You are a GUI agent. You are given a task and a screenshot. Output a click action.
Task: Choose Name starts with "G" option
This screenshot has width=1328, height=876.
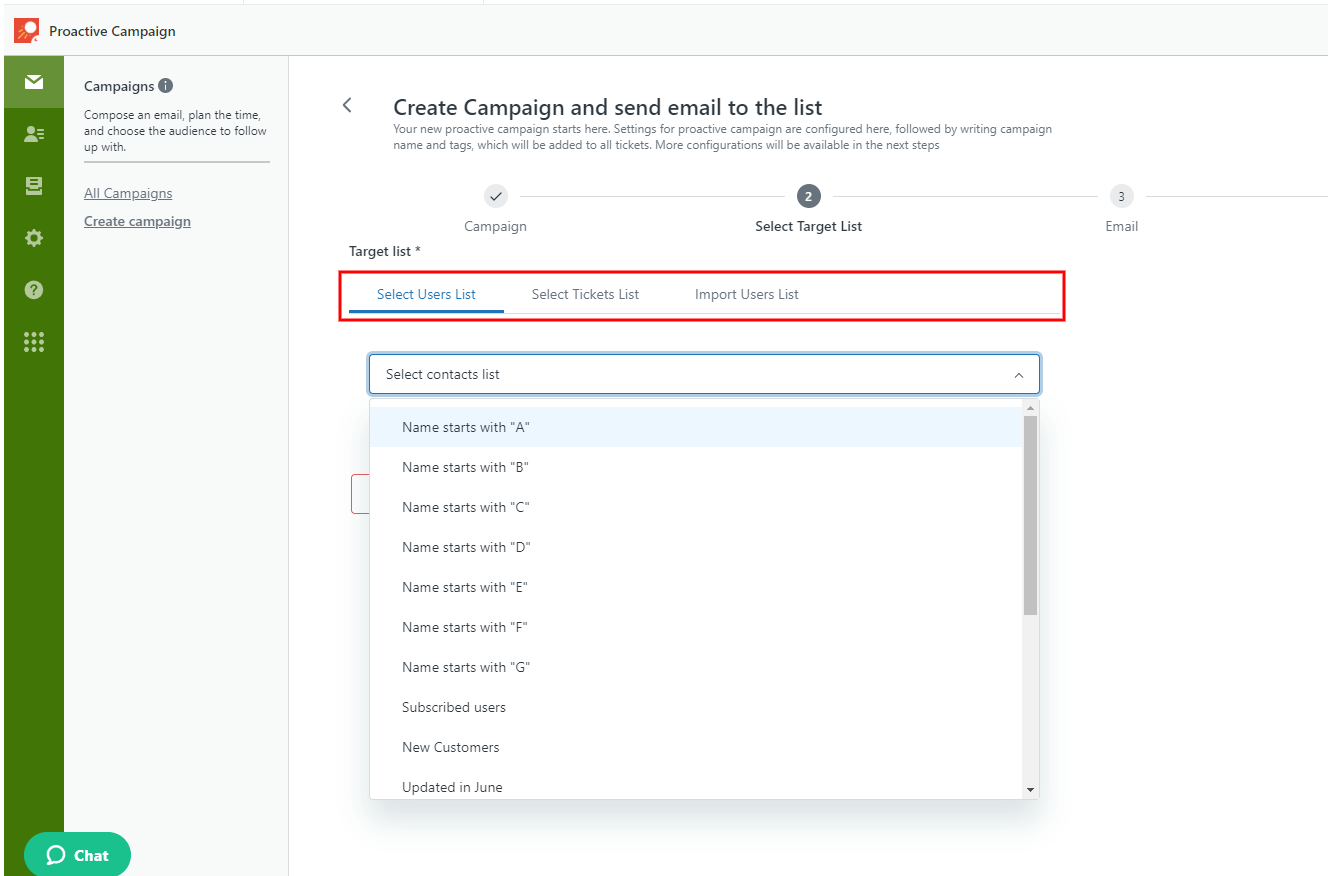[696, 667]
